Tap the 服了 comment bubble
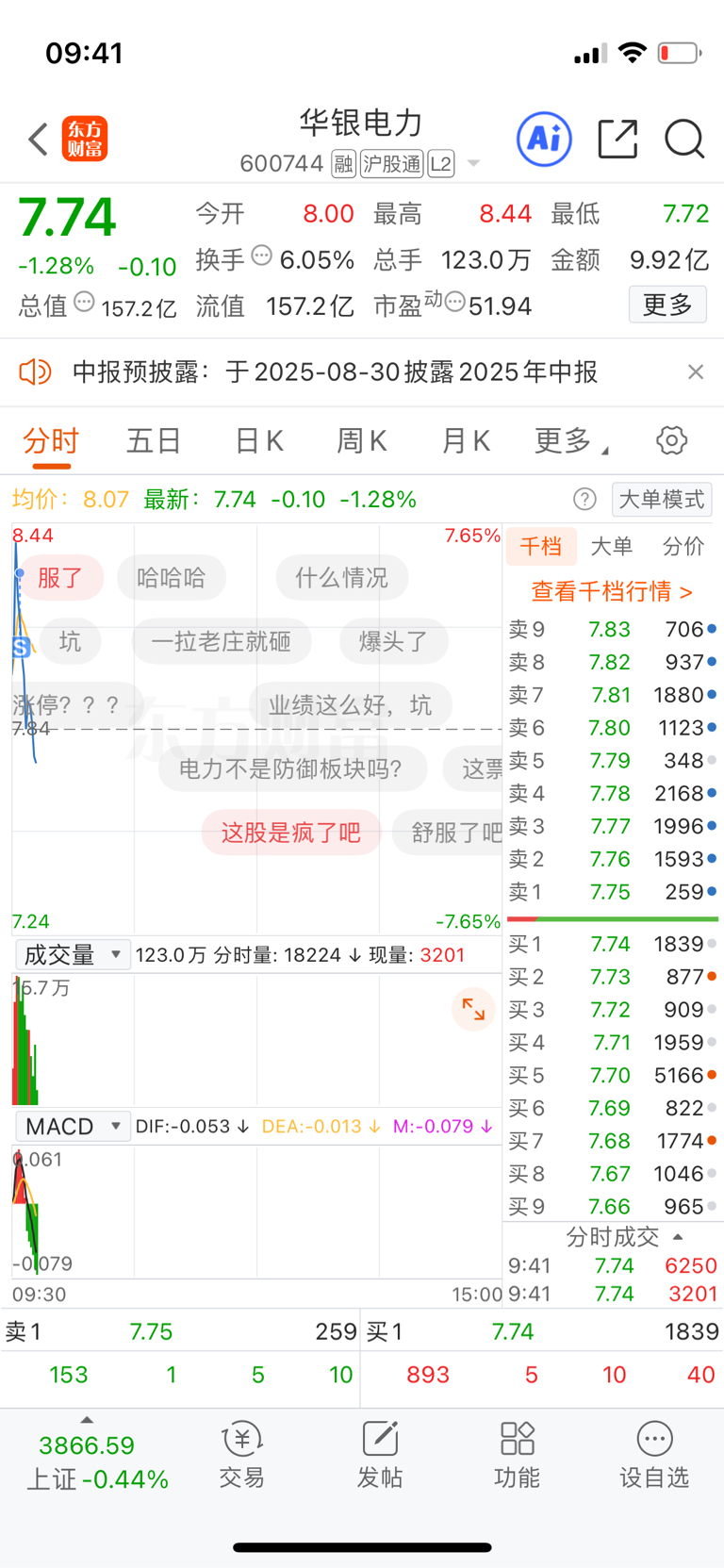This screenshot has height=1568, width=724. [x=60, y=578]
